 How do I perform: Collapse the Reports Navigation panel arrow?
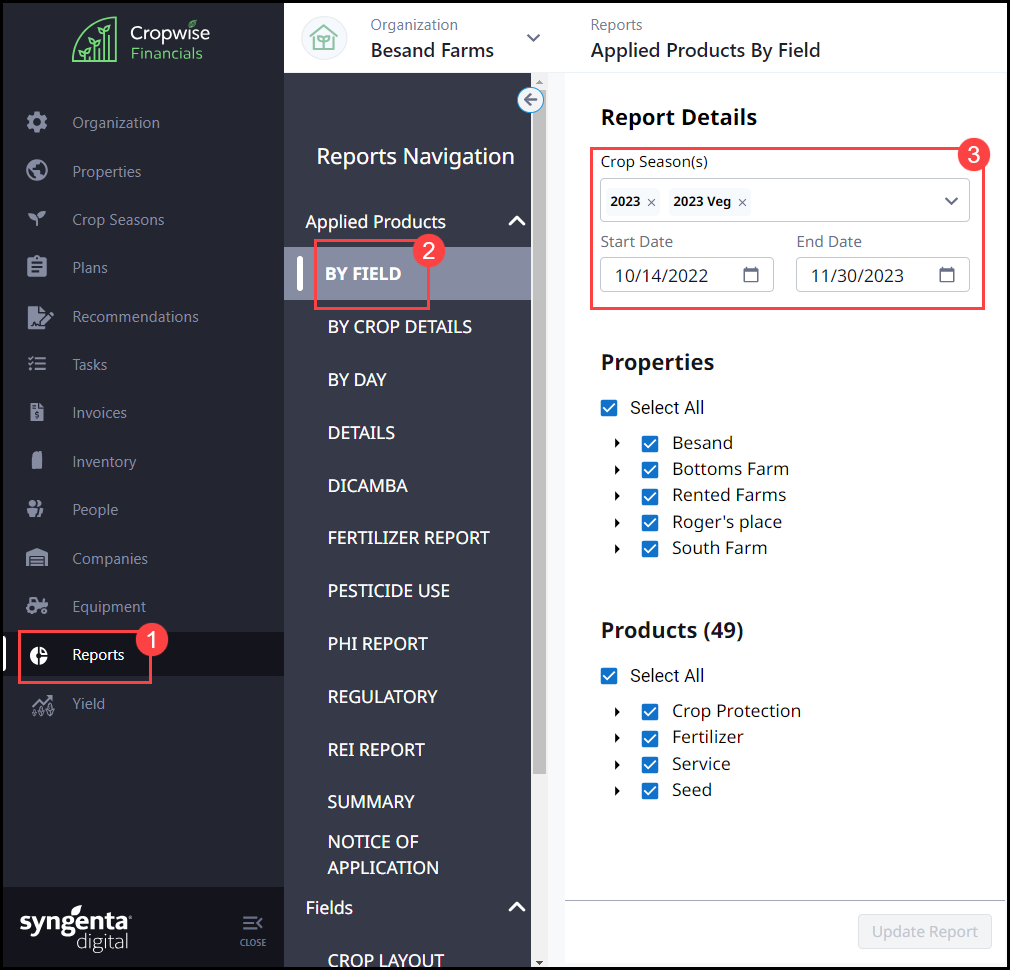pos(530,100)
